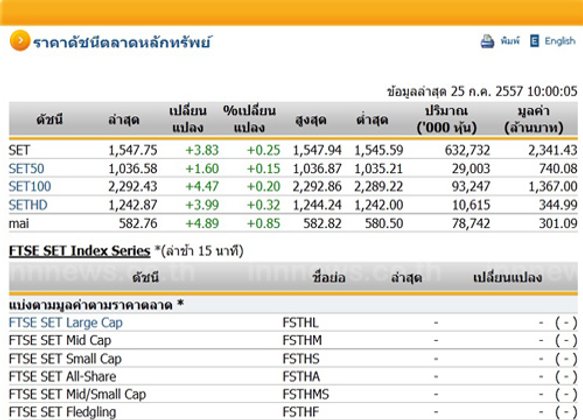Click the orange arrow icon beside the title

[x=20, y=41]
